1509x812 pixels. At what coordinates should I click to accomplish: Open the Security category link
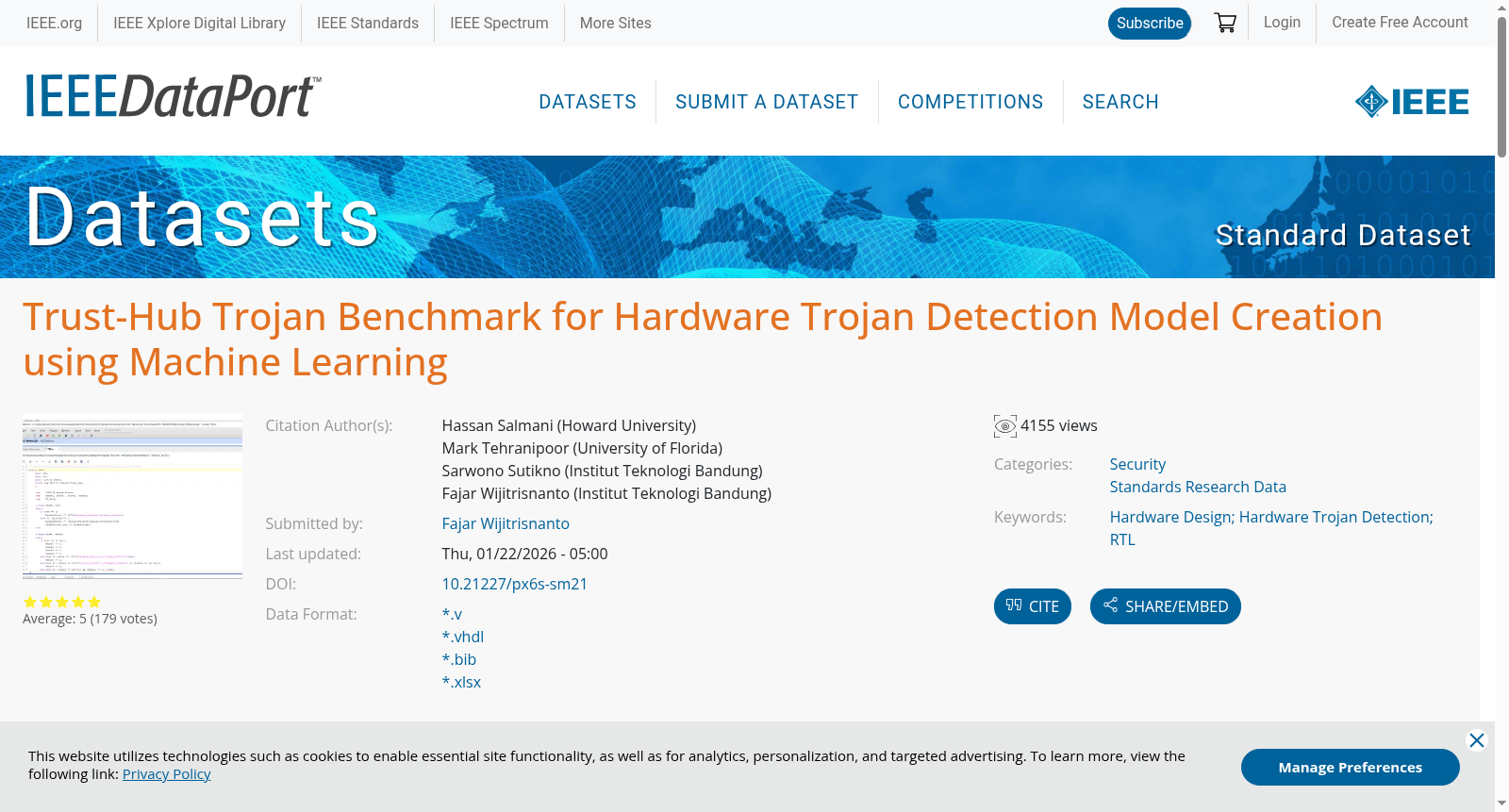coord(1137,464)
